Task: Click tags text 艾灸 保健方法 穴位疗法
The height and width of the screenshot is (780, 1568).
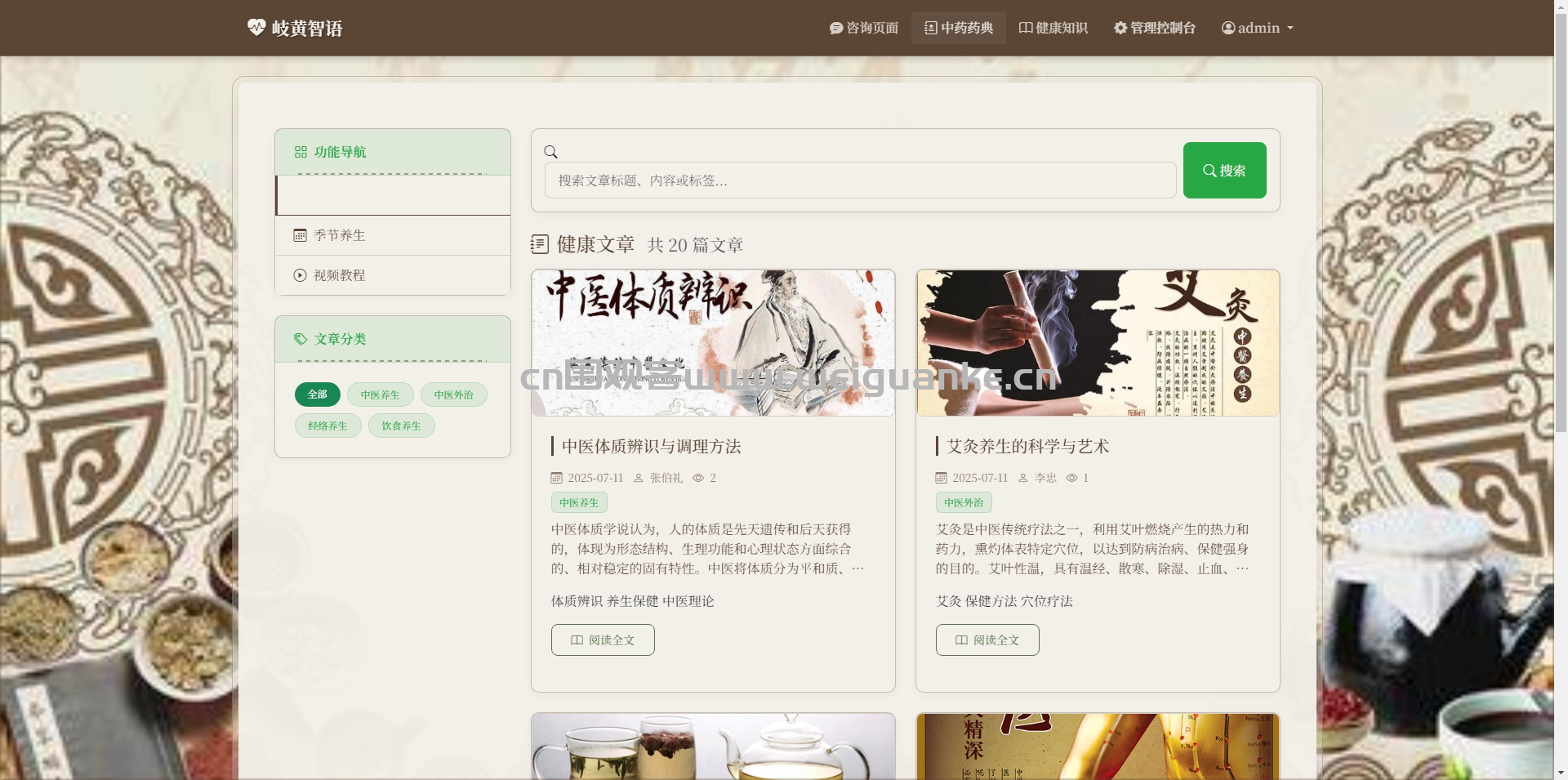Action: 1004,601
